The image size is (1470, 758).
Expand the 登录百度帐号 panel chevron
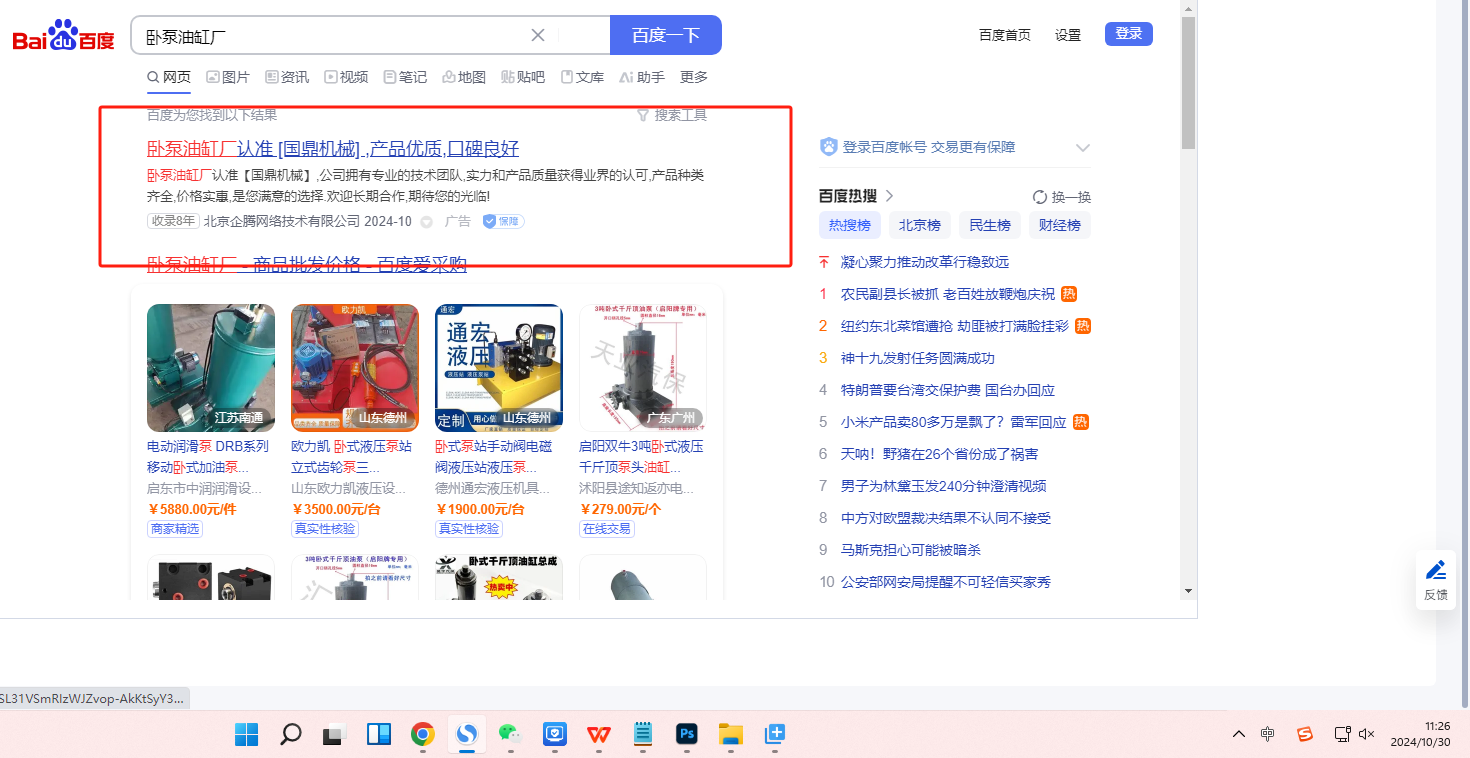click(x=1082, y=148)
